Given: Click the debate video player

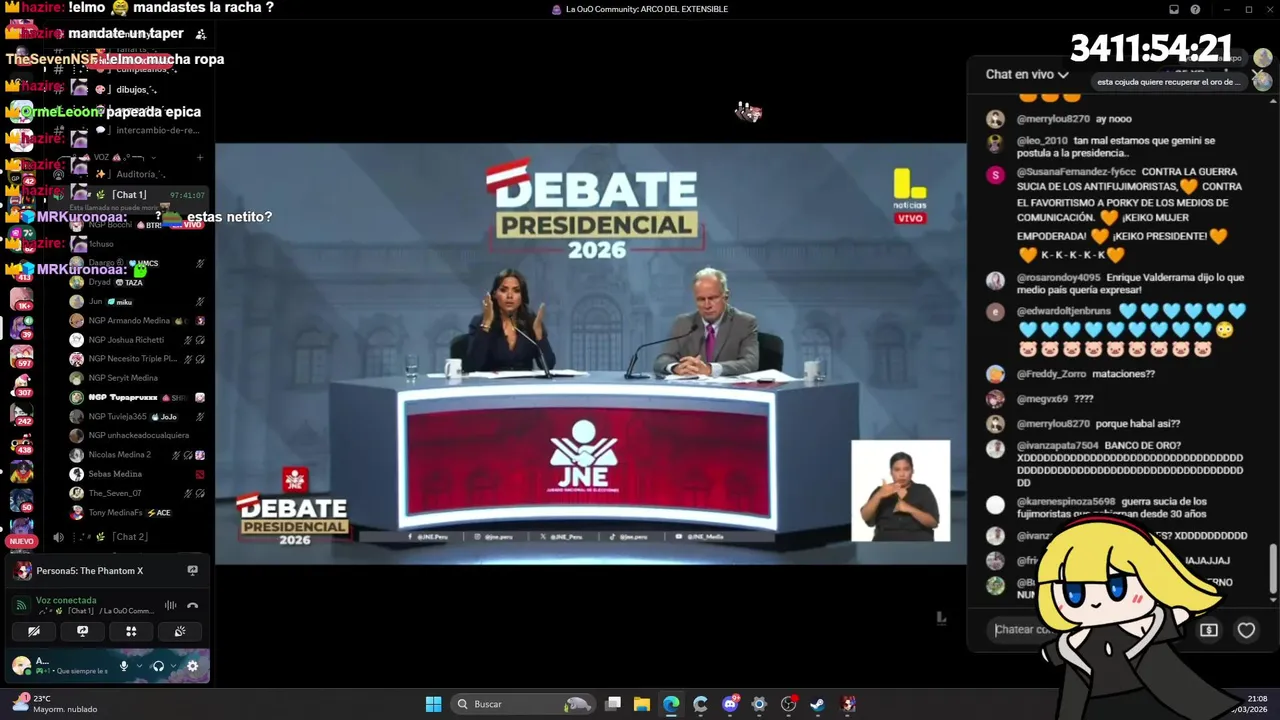Looking at the screenshot, I should (x=591, y=354).
